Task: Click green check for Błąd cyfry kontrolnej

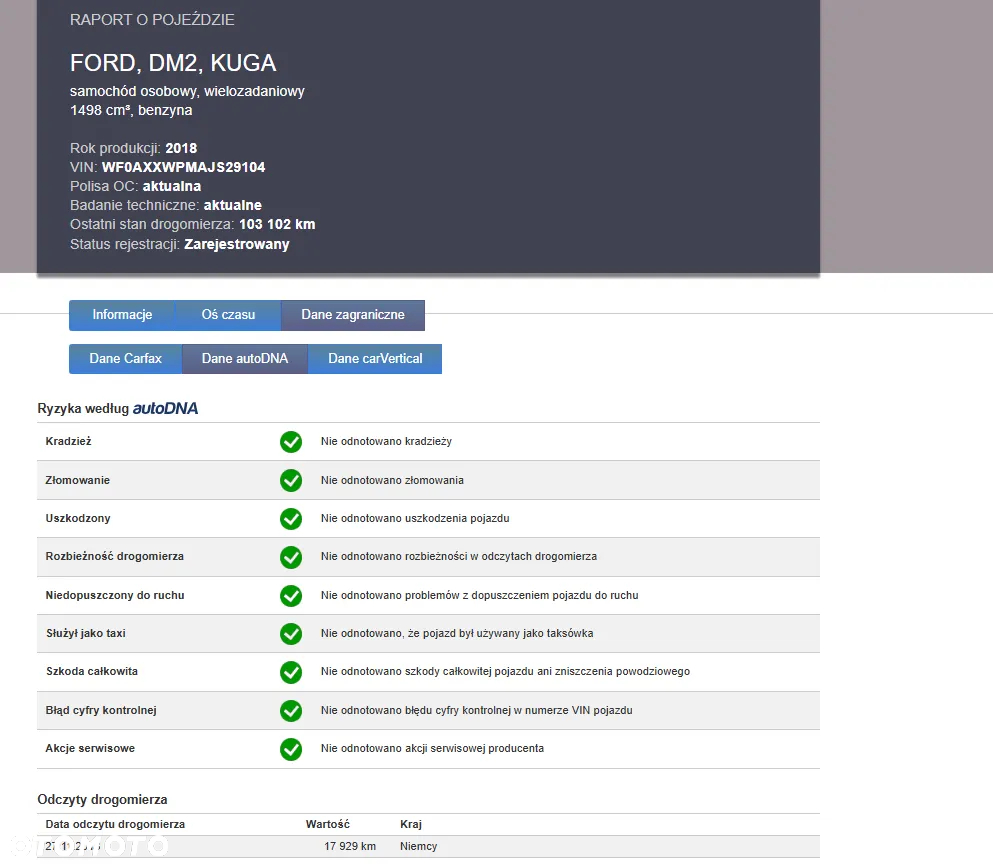Action: click(291, 711)
